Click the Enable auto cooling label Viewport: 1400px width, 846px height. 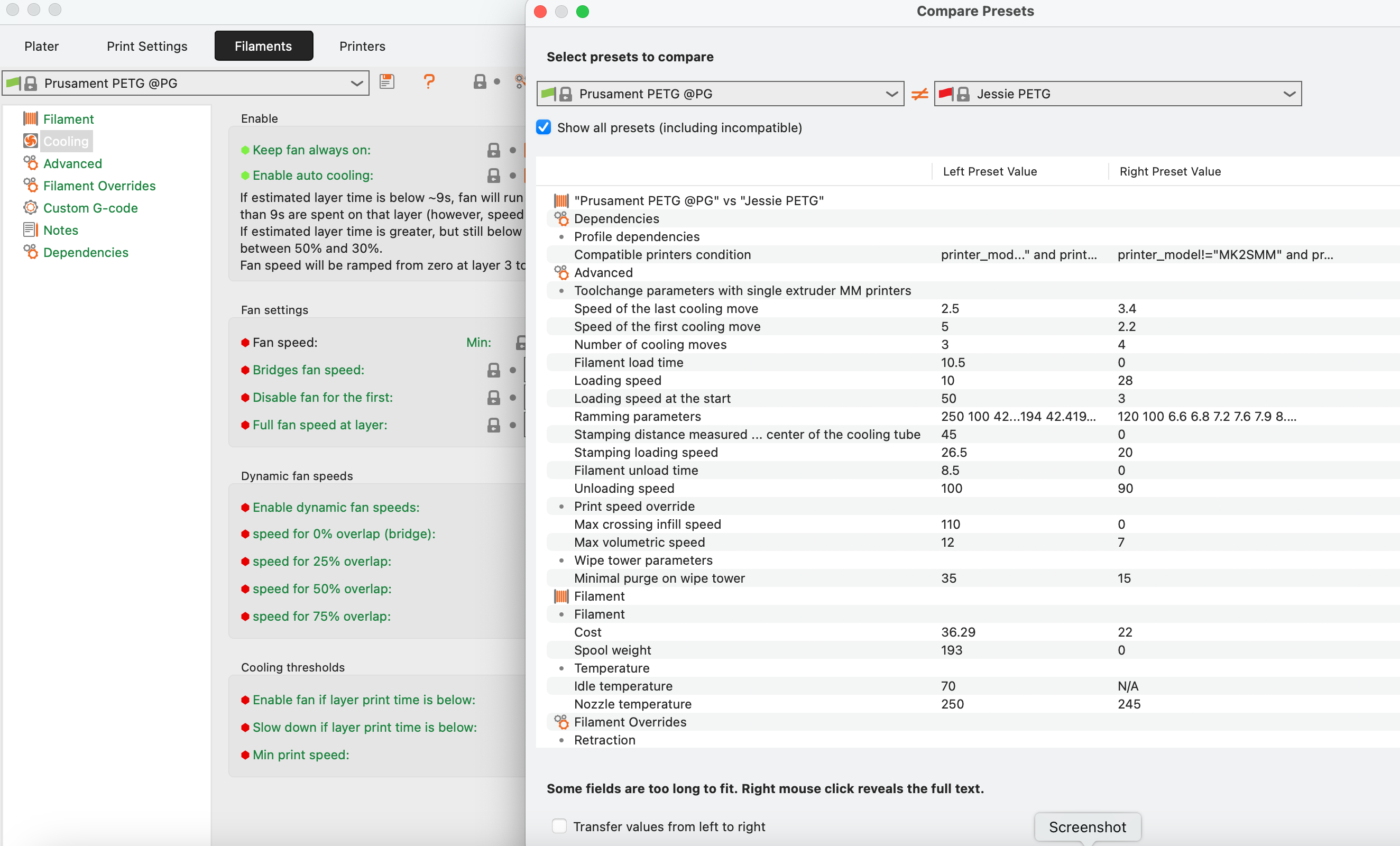[313, 176]
